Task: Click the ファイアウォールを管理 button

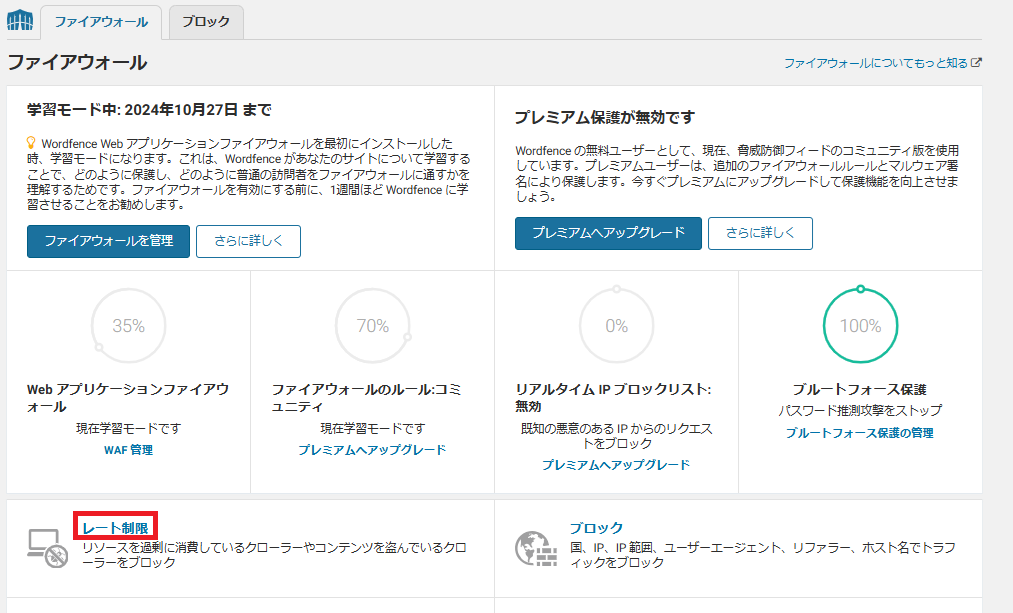Action: click(109, 241)
